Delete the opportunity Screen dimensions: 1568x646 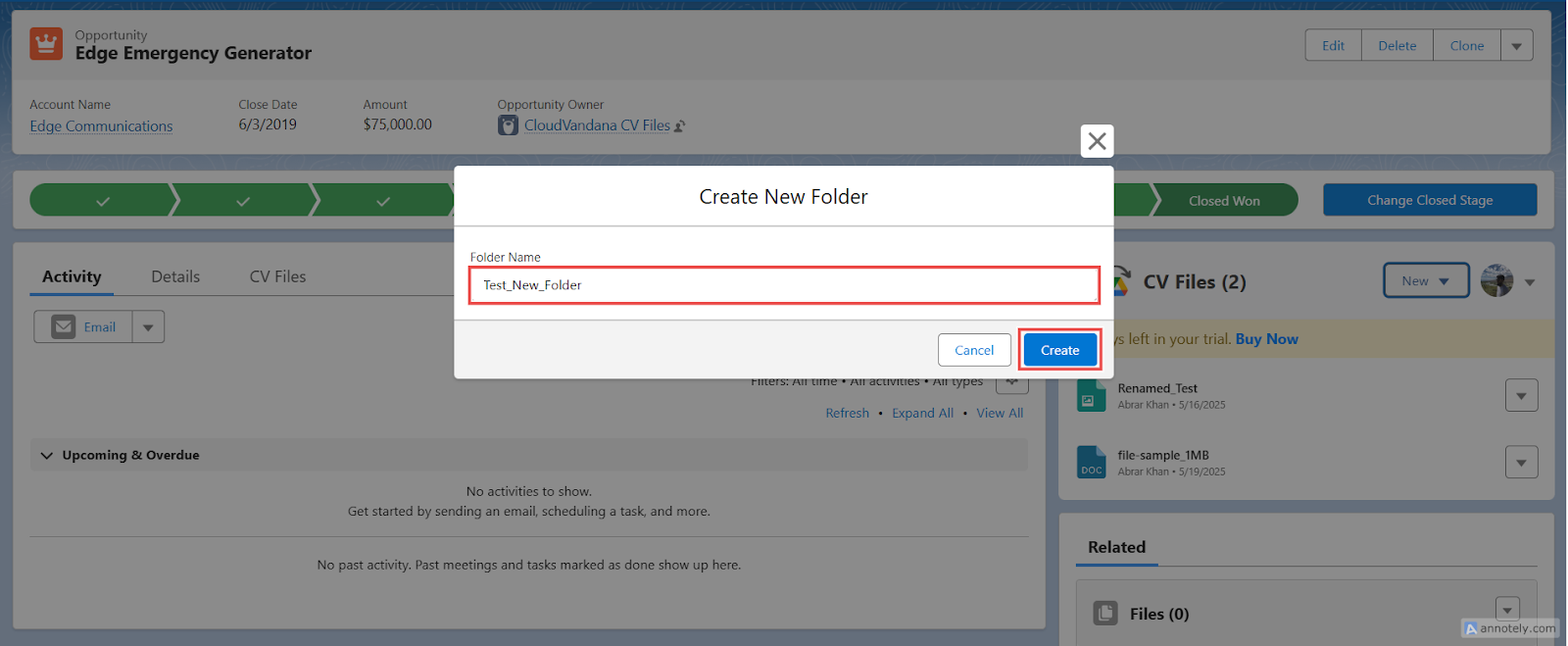click(x=1397, y=45)
